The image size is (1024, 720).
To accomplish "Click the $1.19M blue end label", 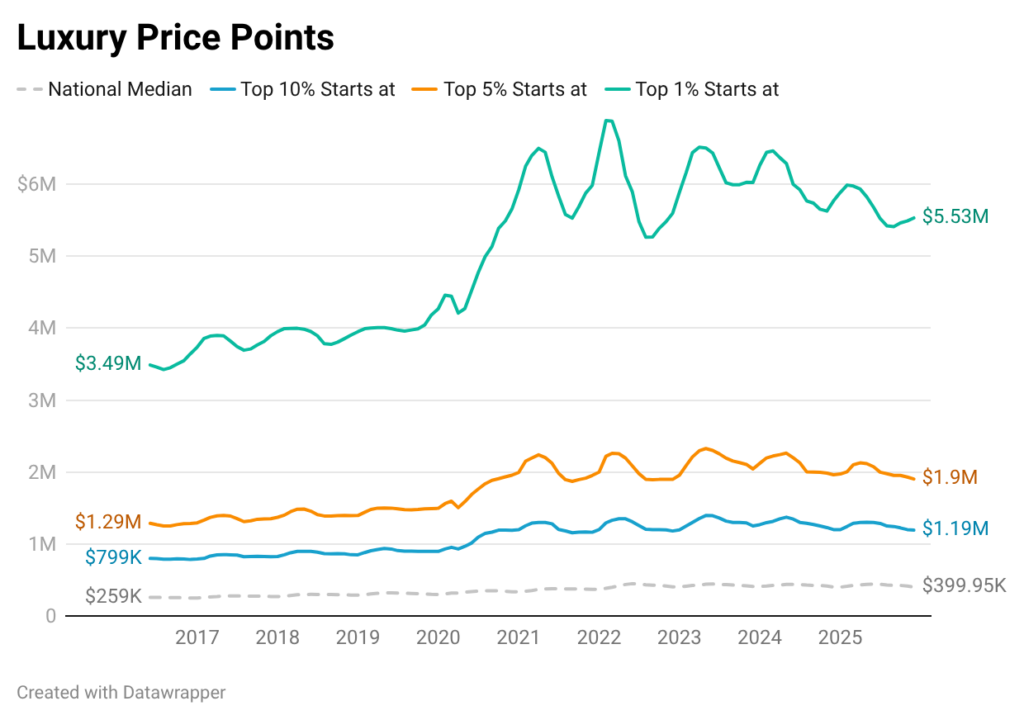I will 955,528.
